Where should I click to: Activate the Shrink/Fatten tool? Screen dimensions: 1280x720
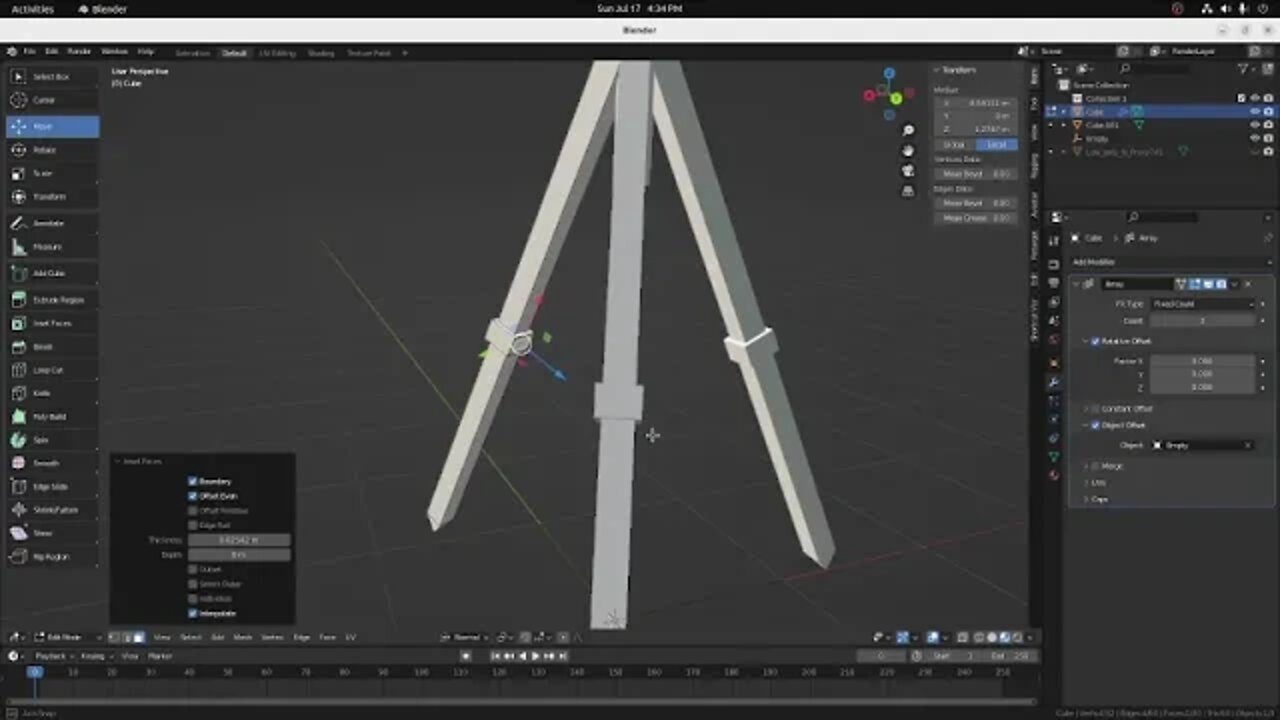[x=52, y=510]
